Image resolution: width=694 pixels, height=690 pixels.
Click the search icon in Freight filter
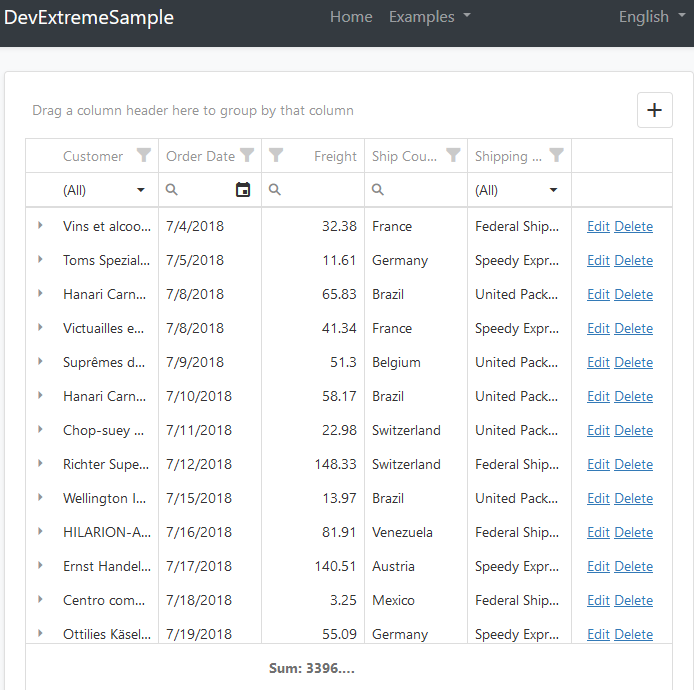(x=275, y=190)
